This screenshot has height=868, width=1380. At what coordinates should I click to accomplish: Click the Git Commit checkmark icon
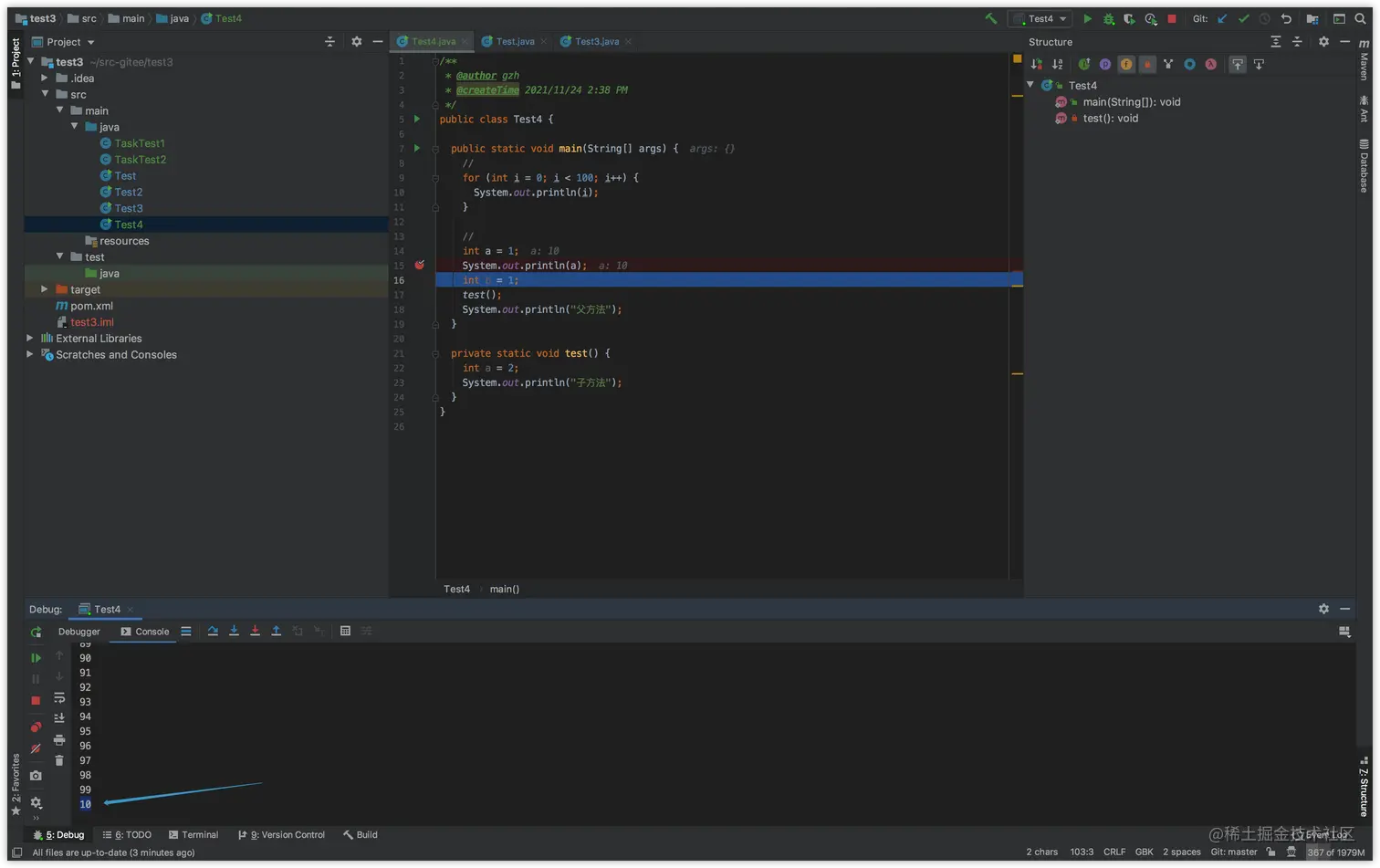[1243, 18]
